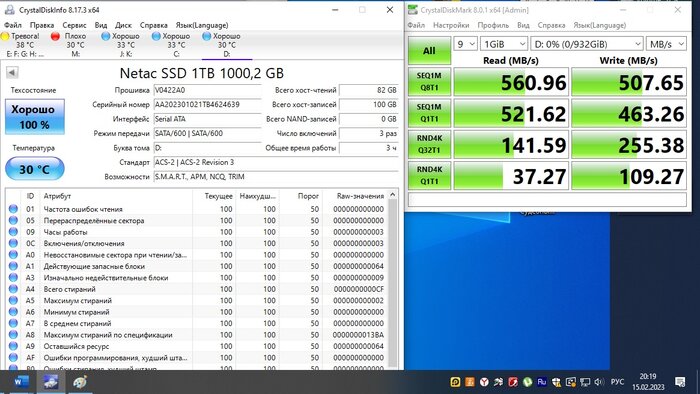The width and height of the screenshot is (700, 394).
Task: Click raw value 0000000013BA
Action: click(x=358, y=335)
